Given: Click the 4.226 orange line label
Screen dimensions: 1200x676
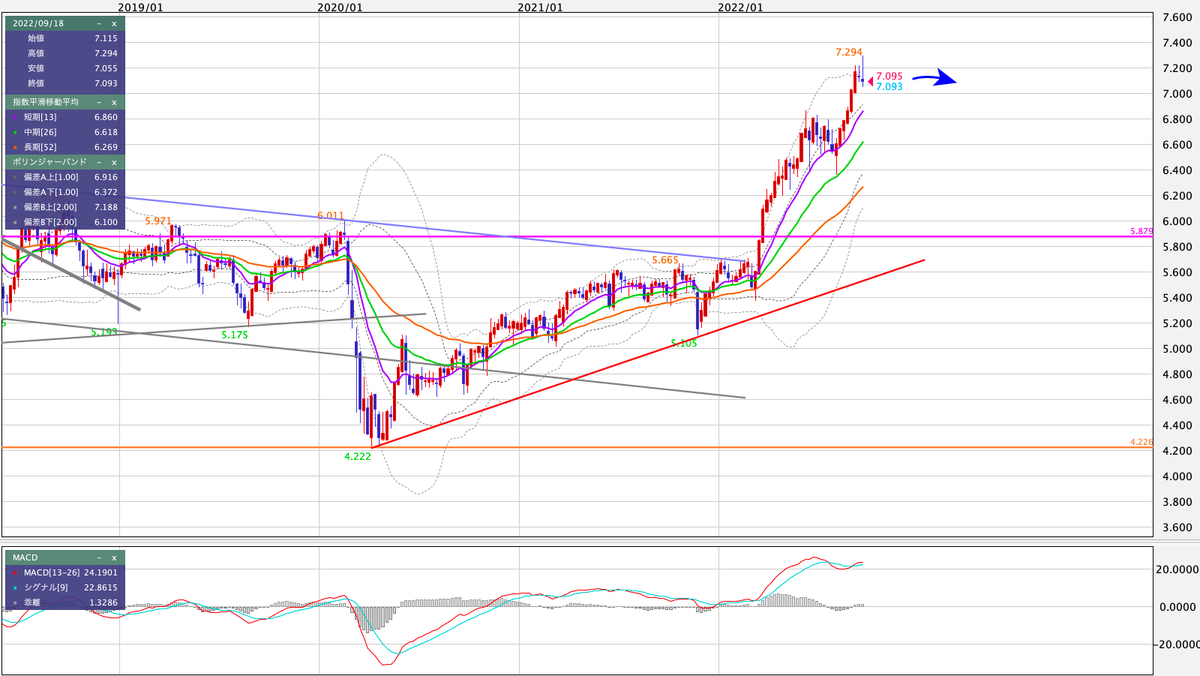Looking at the screenshot, I should tap(1141, 441).
